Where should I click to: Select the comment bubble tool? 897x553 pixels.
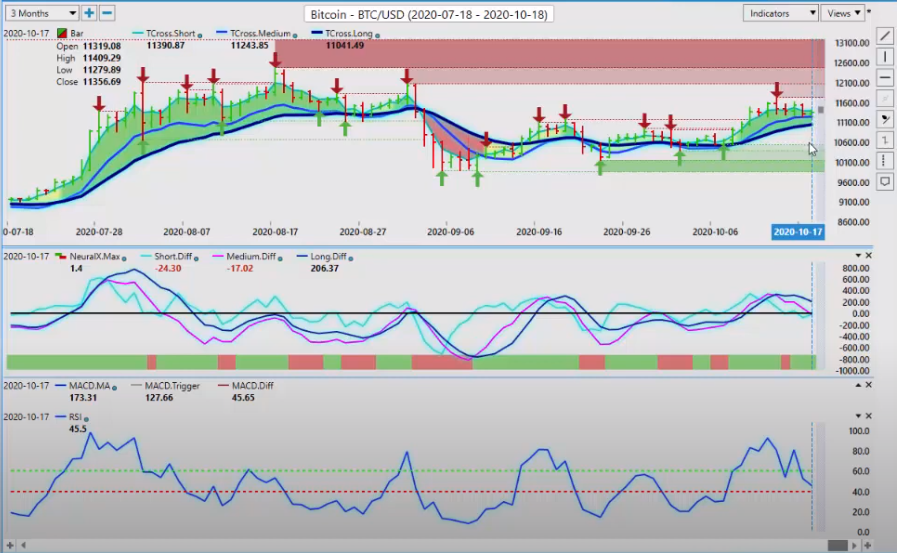pos(884,182)
